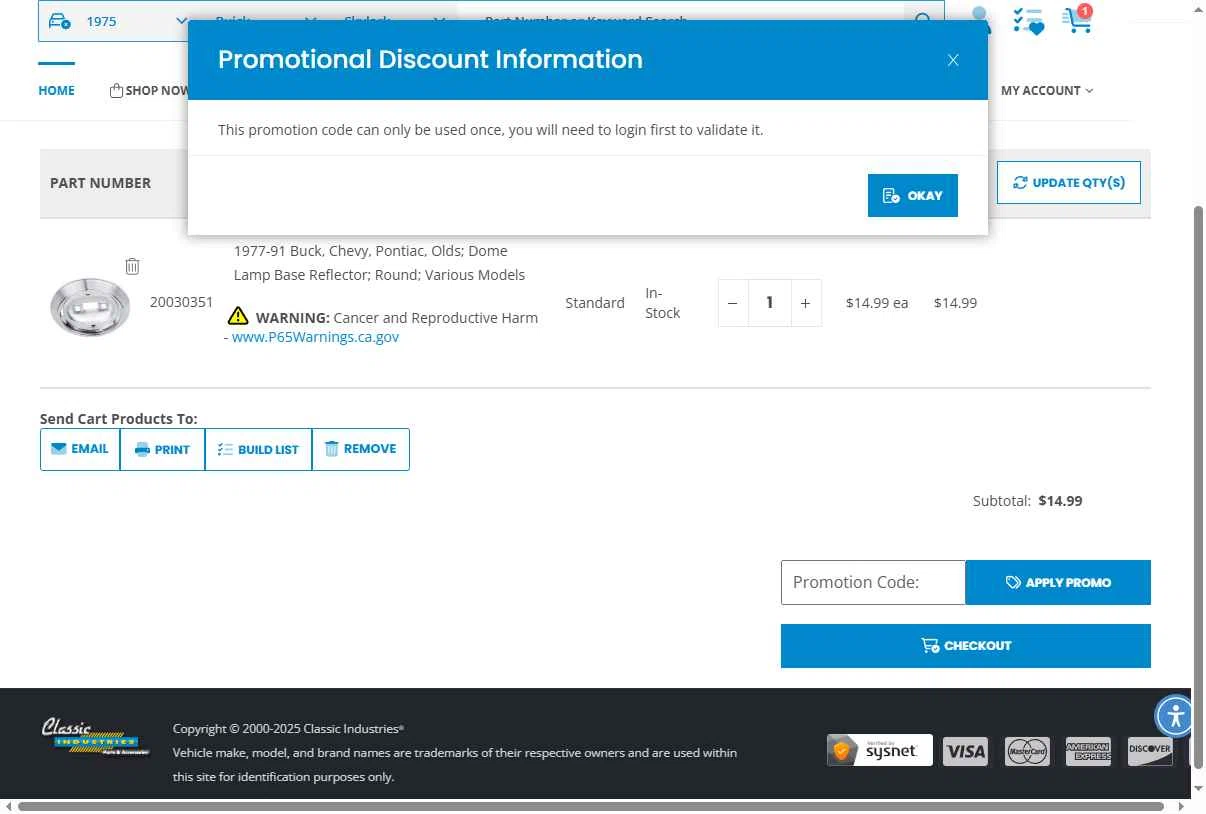Click the OKAY button in the dialog

tap(912, 195)
